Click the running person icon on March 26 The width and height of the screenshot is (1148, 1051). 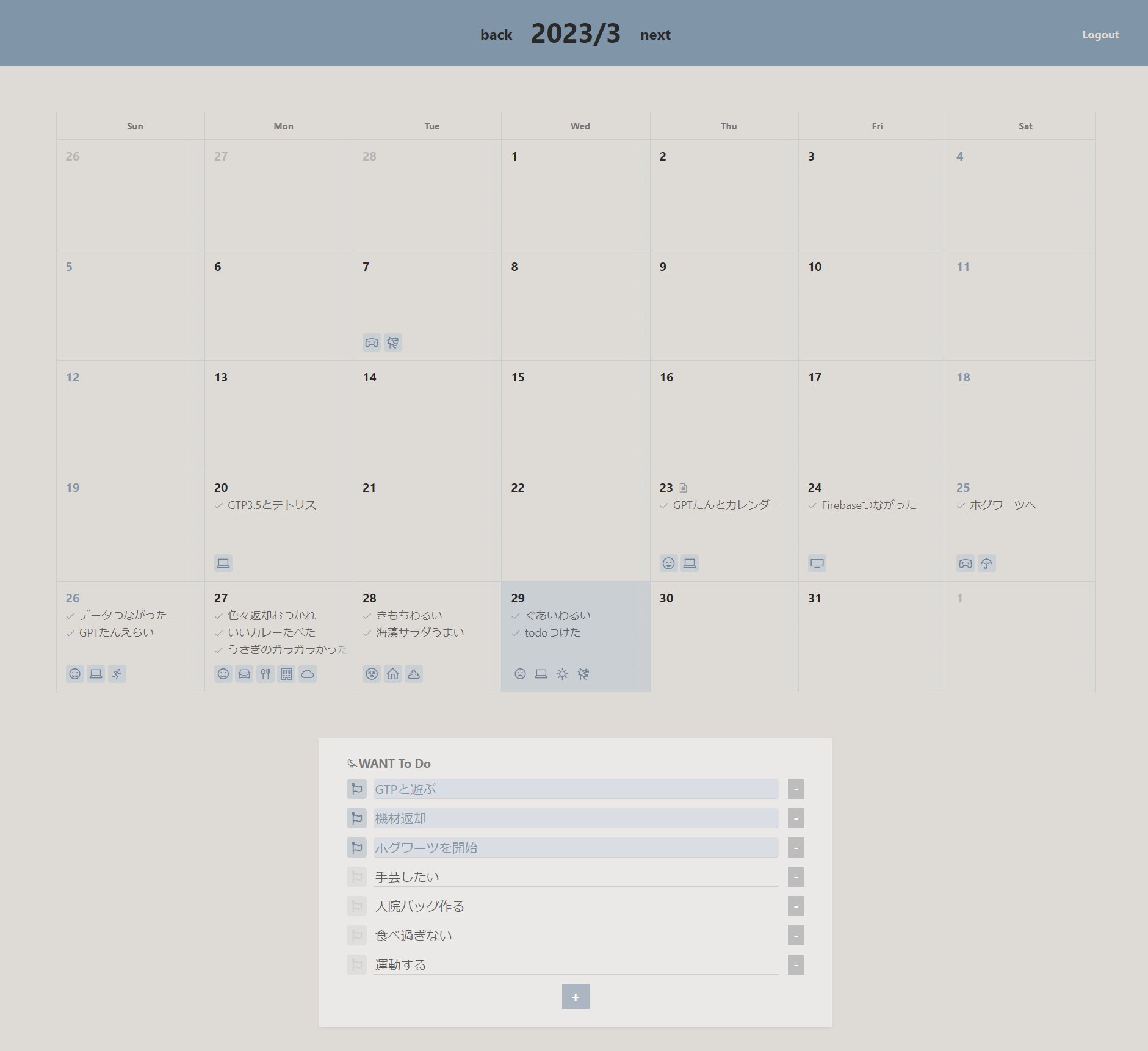point(117,674)
